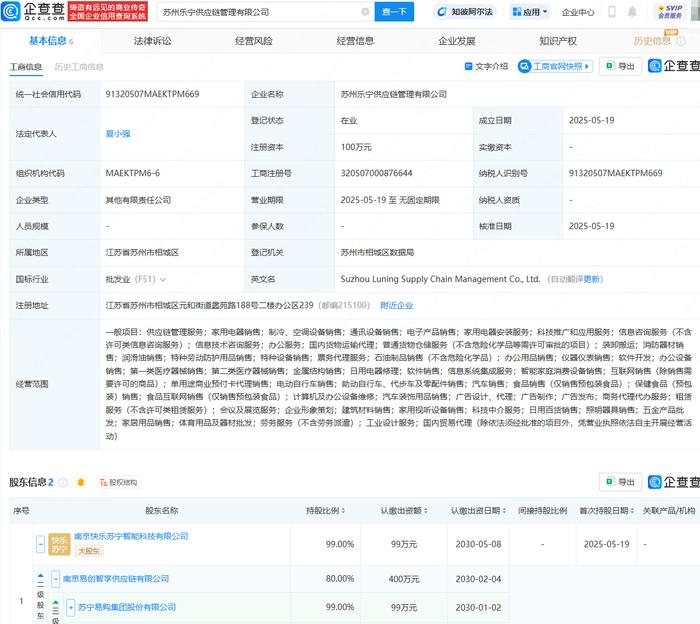Click 更新 next to the English name
700x624 pixels.
pyautogui.click(x=592, y=279)
